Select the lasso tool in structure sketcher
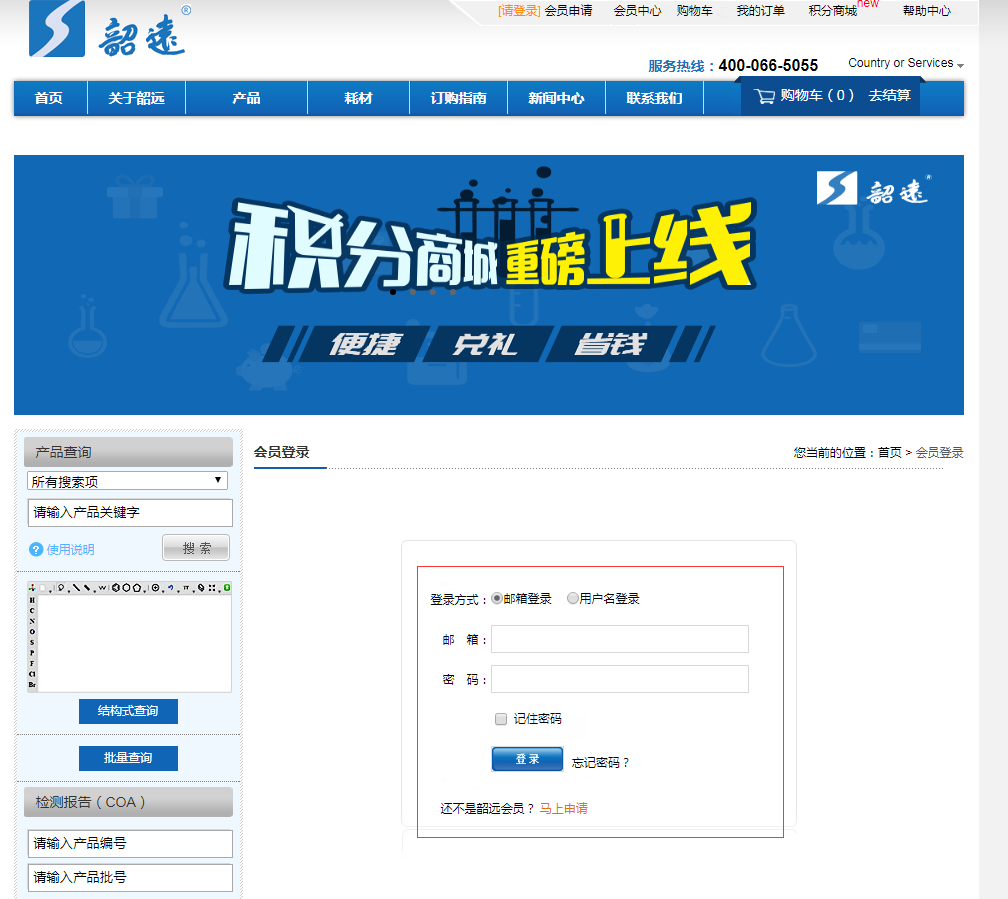 pyautogui.click(x=61, y=587)
